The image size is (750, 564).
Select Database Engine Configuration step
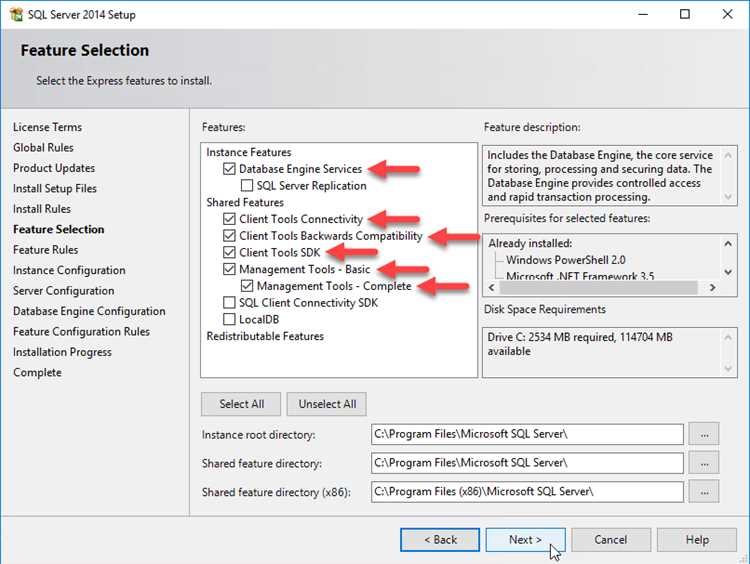(x=89, y=311)
